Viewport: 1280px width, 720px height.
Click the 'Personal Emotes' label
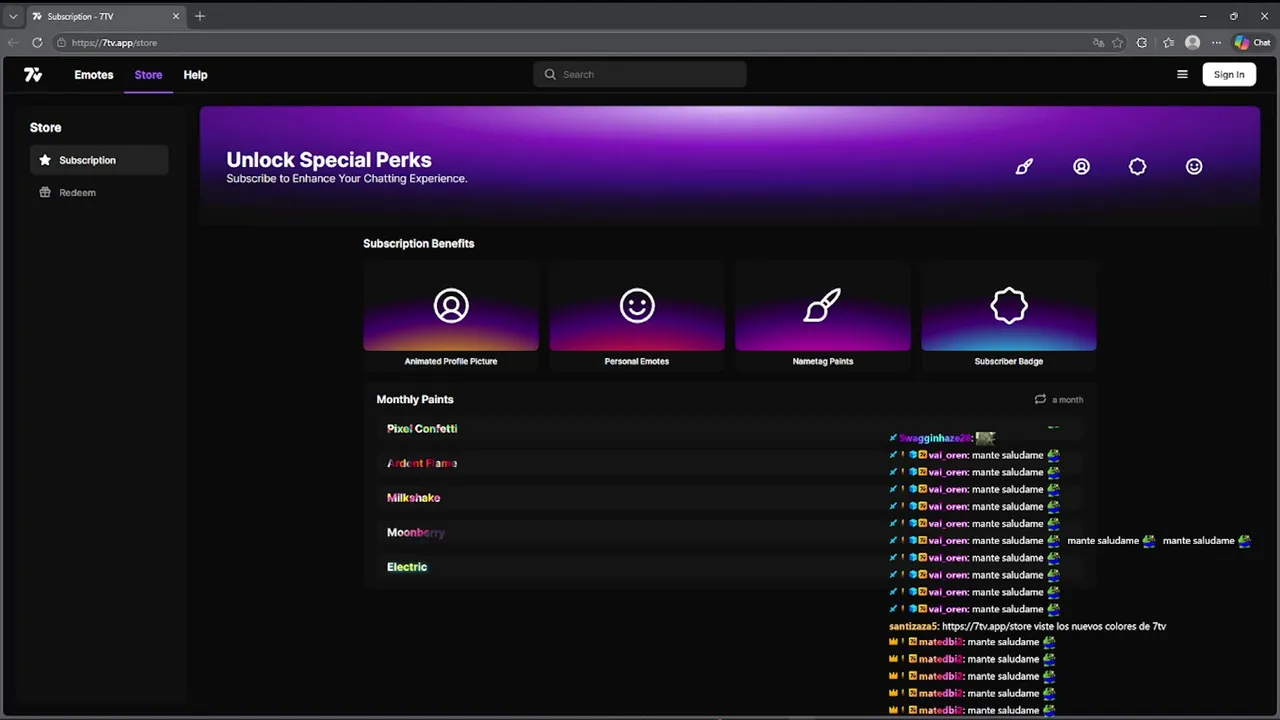(637, 361)
